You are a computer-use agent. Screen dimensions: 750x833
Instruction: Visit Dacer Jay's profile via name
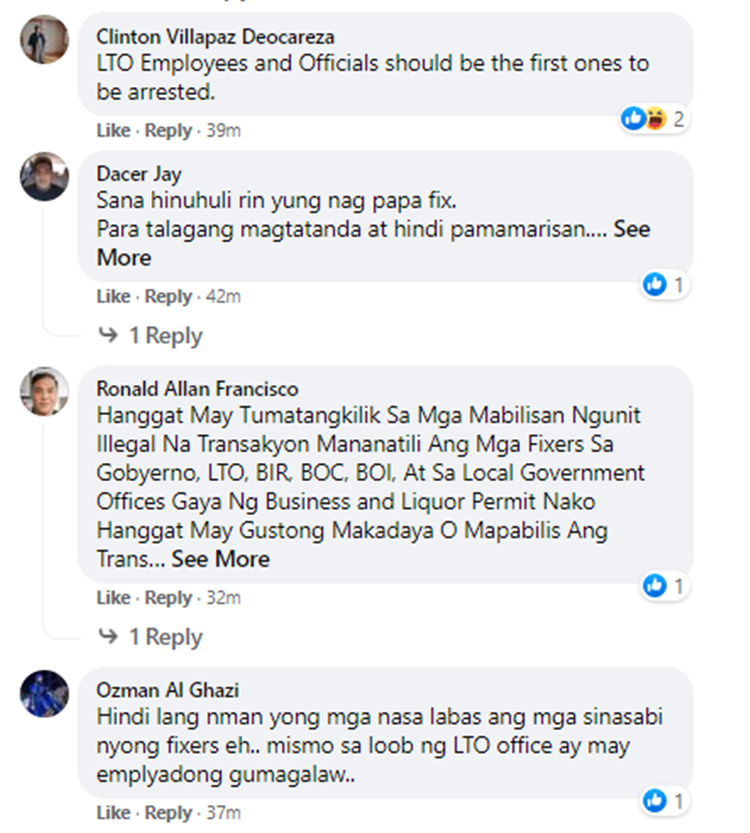pos(139,175)
